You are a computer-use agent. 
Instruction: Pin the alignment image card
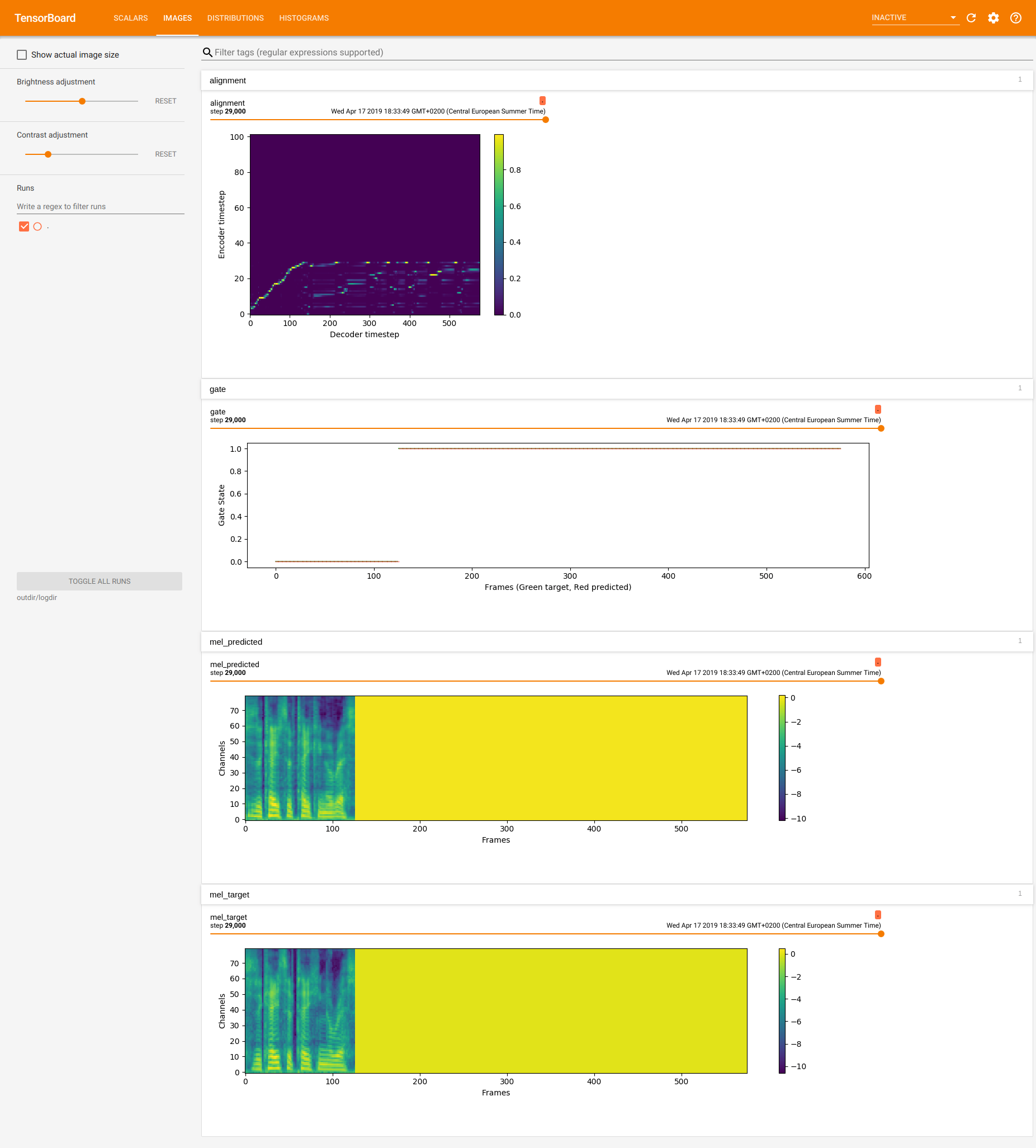542,100
